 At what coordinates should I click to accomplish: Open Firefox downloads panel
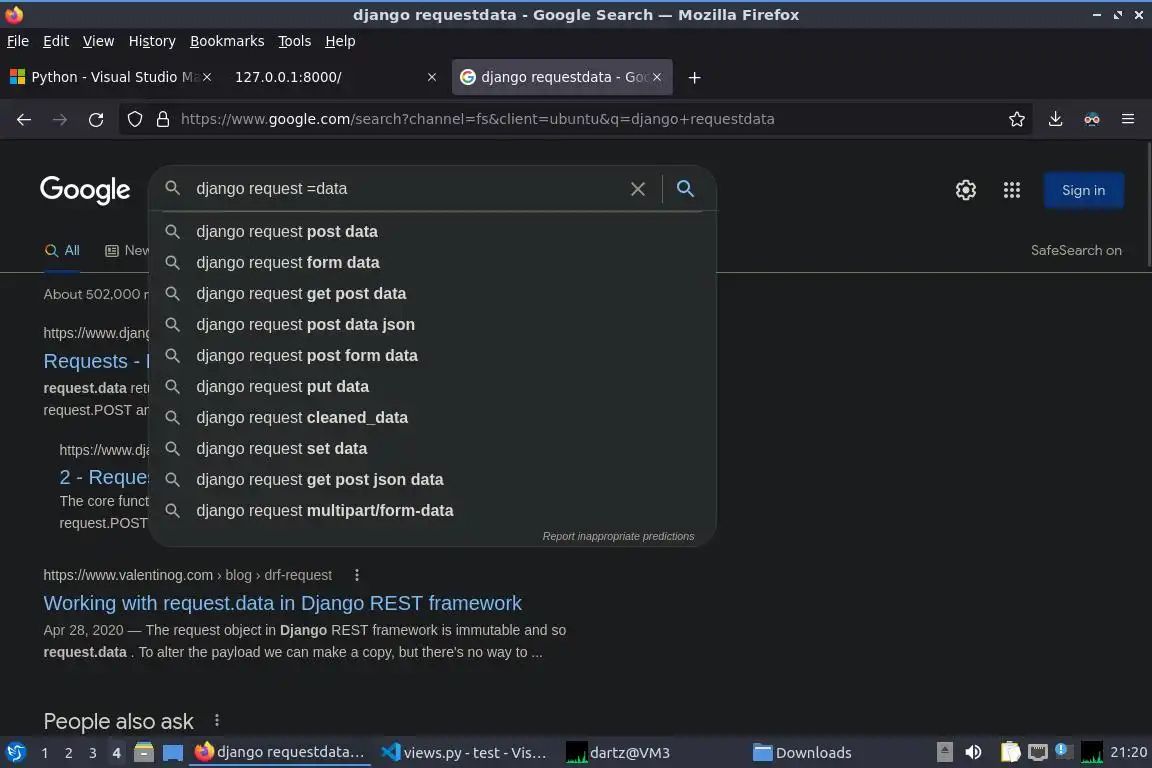point(1055,119)
